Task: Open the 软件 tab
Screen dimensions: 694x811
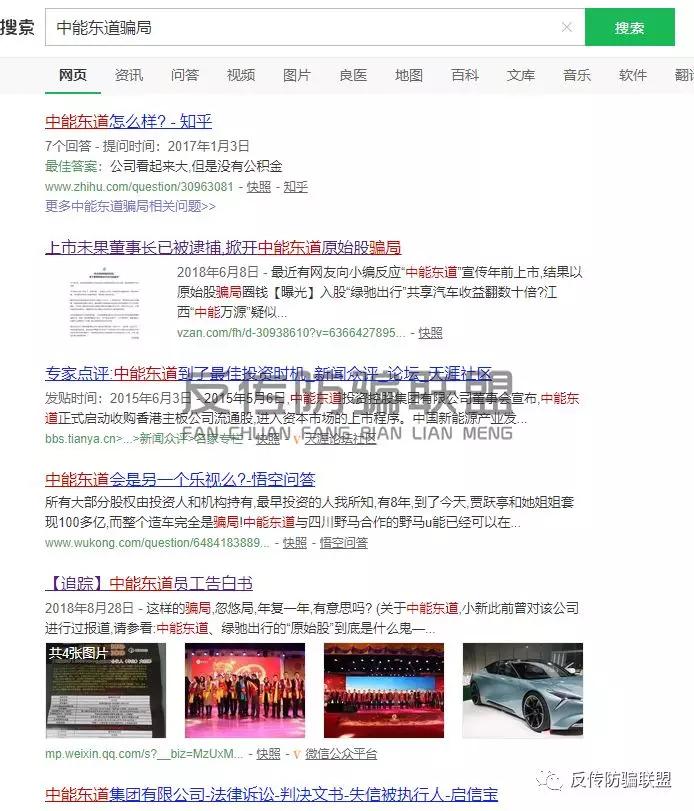Action: click(632, 76)
